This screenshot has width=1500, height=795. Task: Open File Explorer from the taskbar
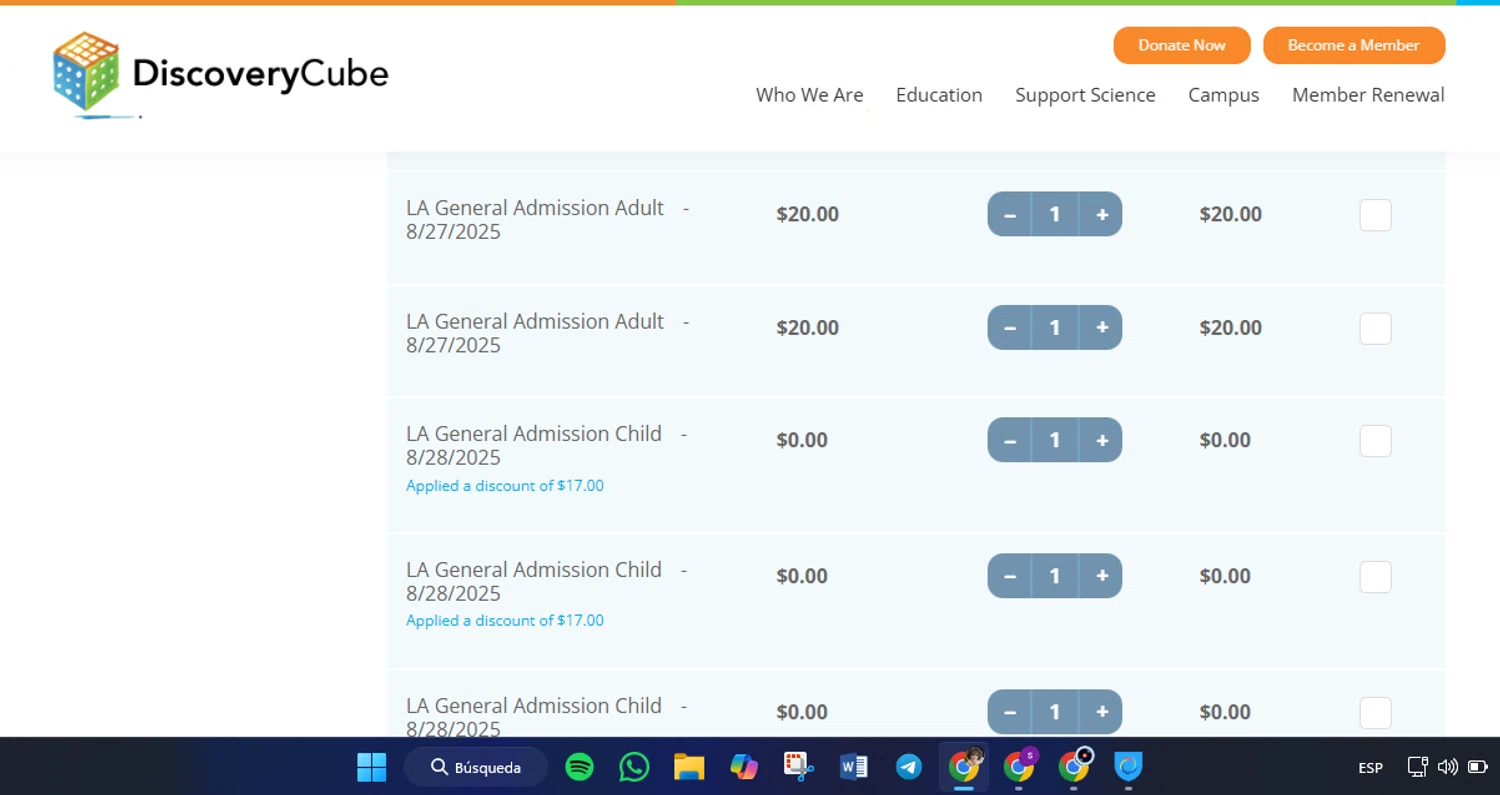(x=689, y=767)
